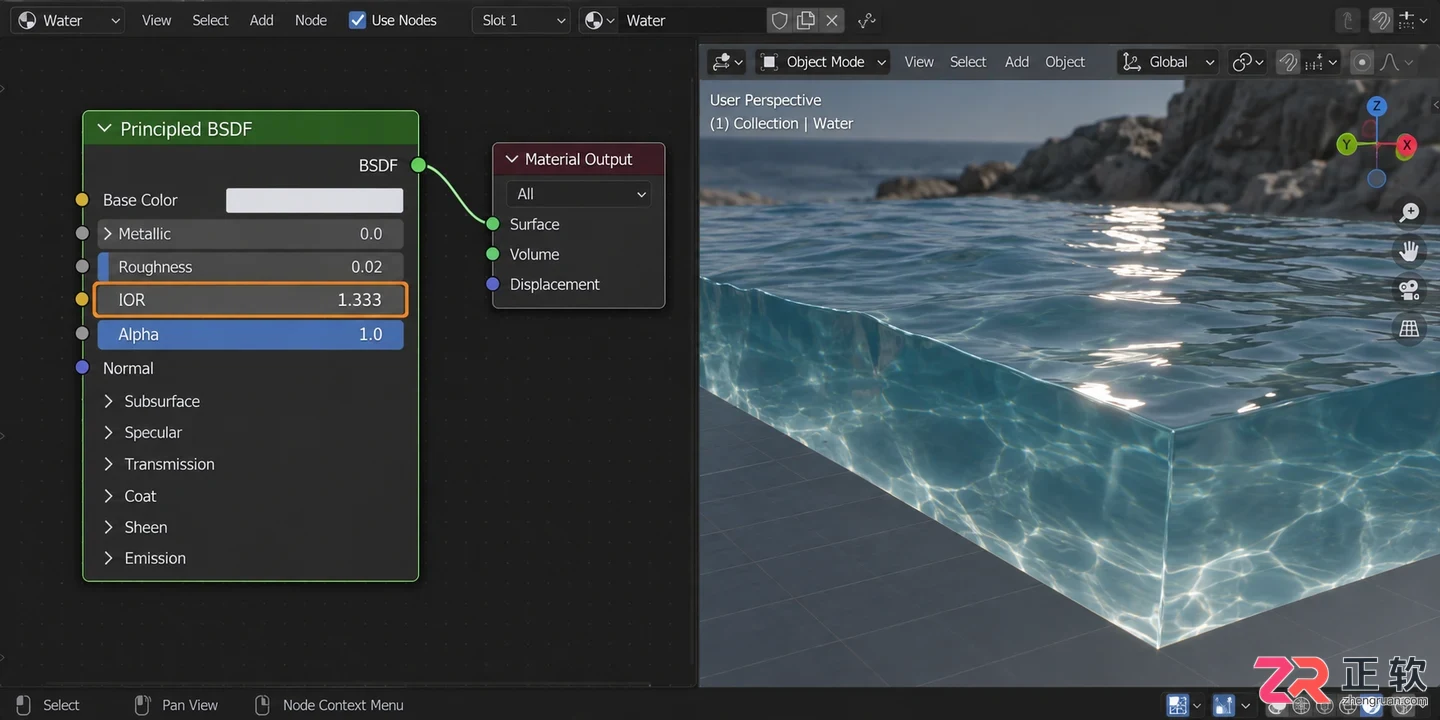Click the "User Perspective" viewport label
The width and height of the screenshot is (1440, 720).
tap(765, 100)
